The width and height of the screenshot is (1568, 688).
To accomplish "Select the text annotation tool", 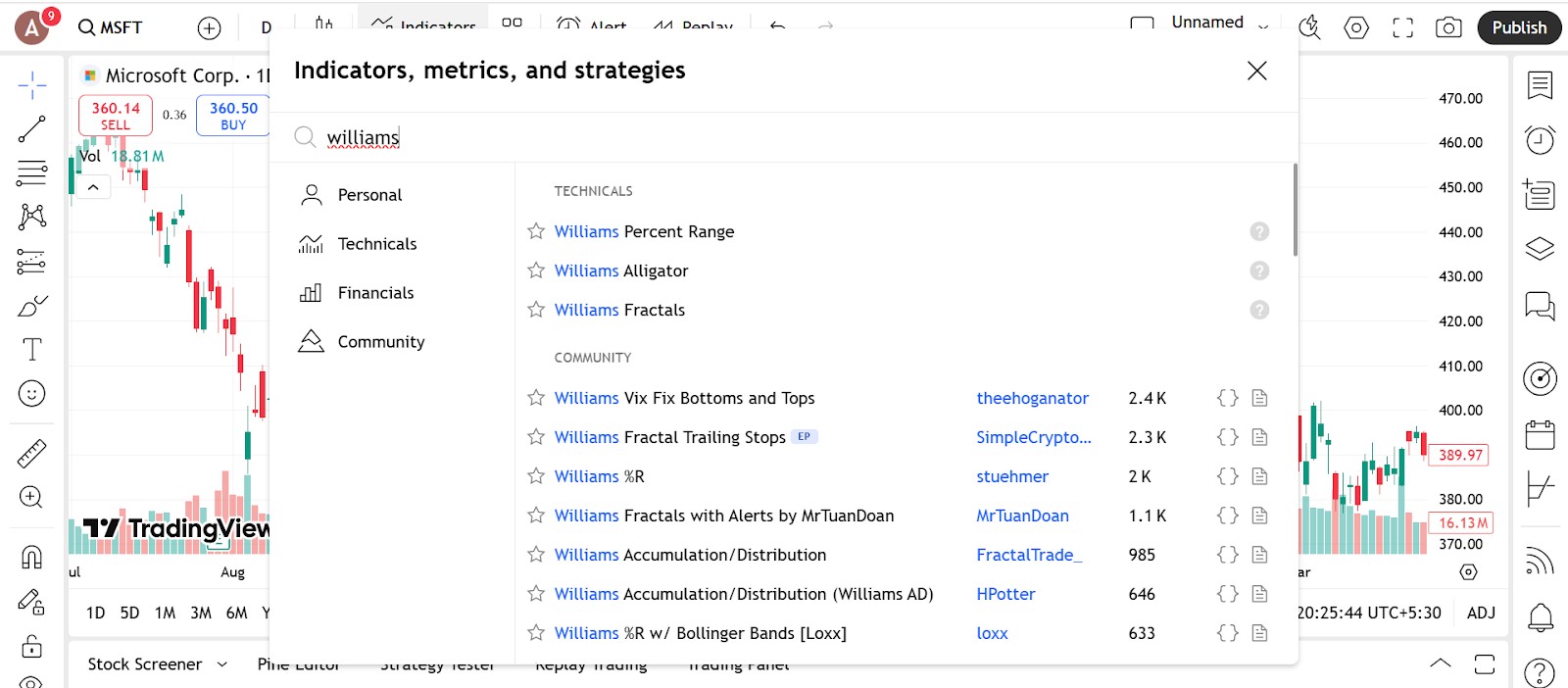I will (31, 349).
